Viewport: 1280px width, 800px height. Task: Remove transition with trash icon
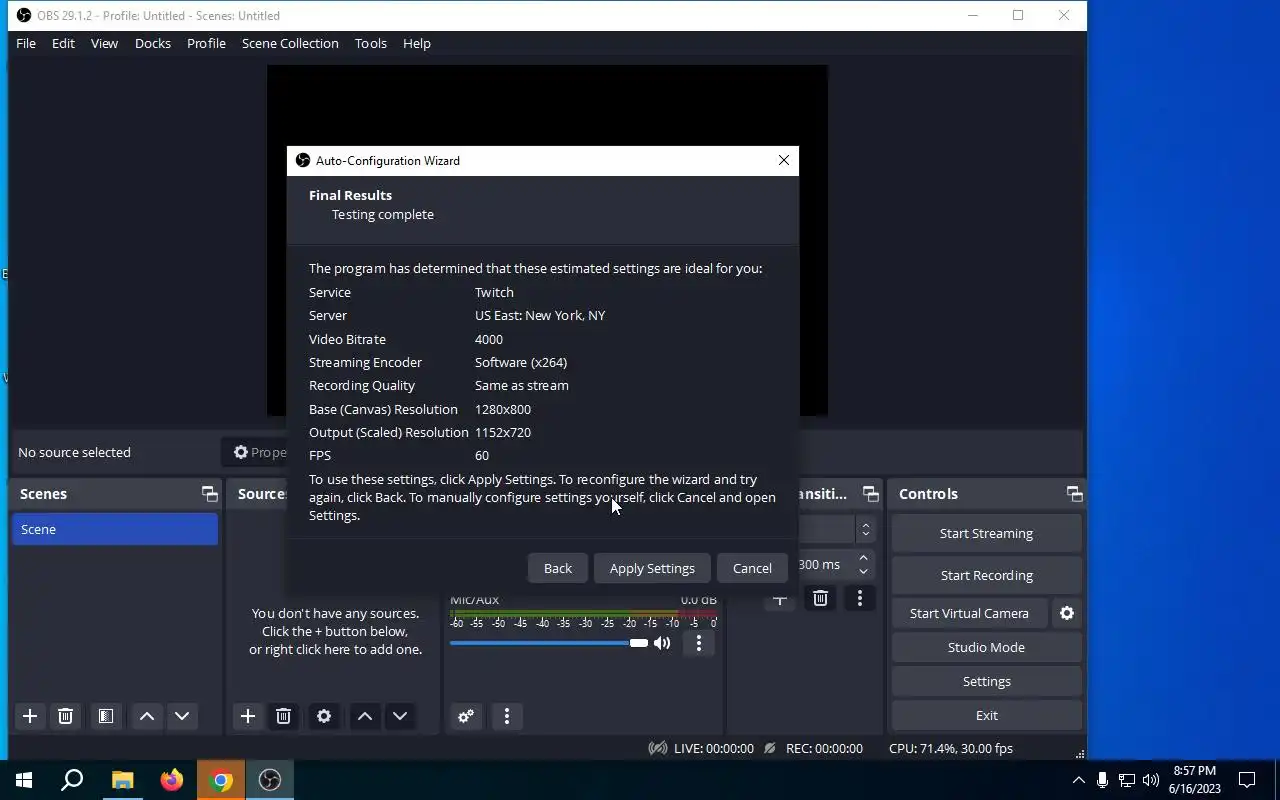click(820, 598)
